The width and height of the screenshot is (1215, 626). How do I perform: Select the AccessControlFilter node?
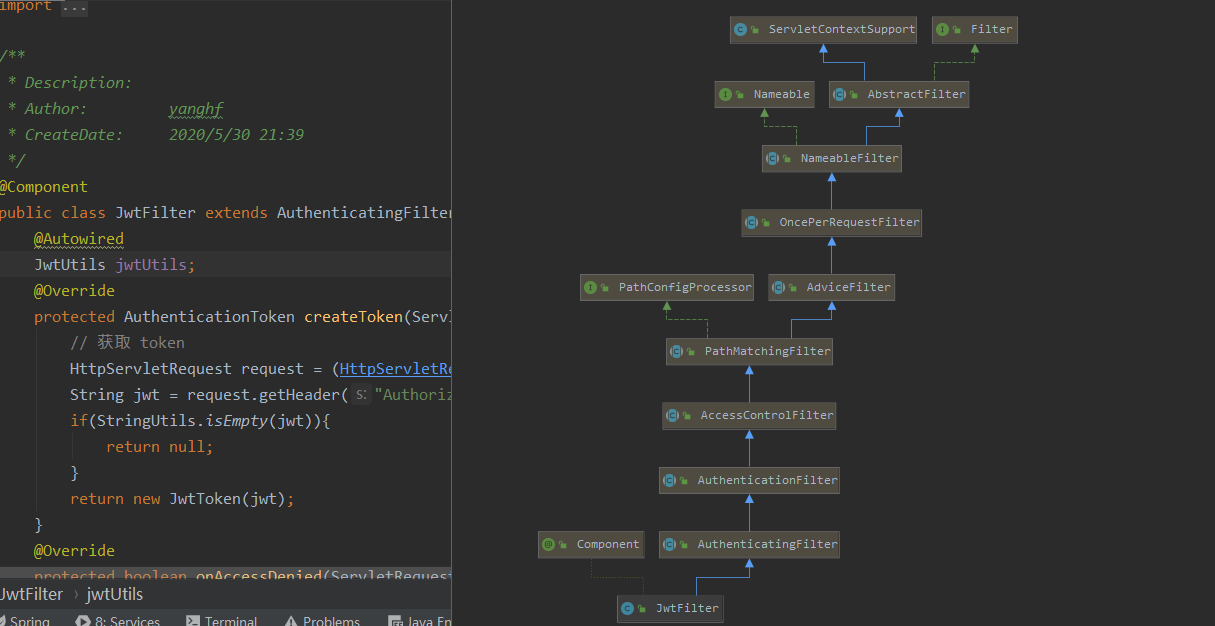coord(749,416)
